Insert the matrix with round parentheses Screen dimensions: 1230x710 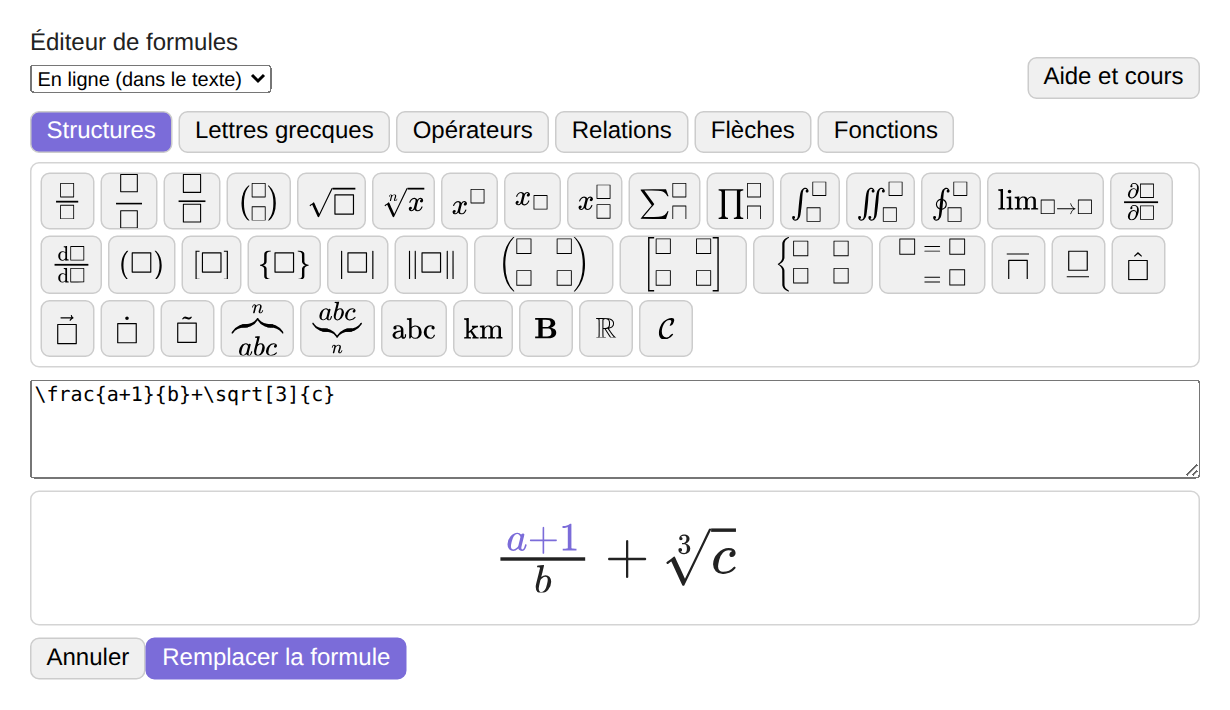click(544, 265)
